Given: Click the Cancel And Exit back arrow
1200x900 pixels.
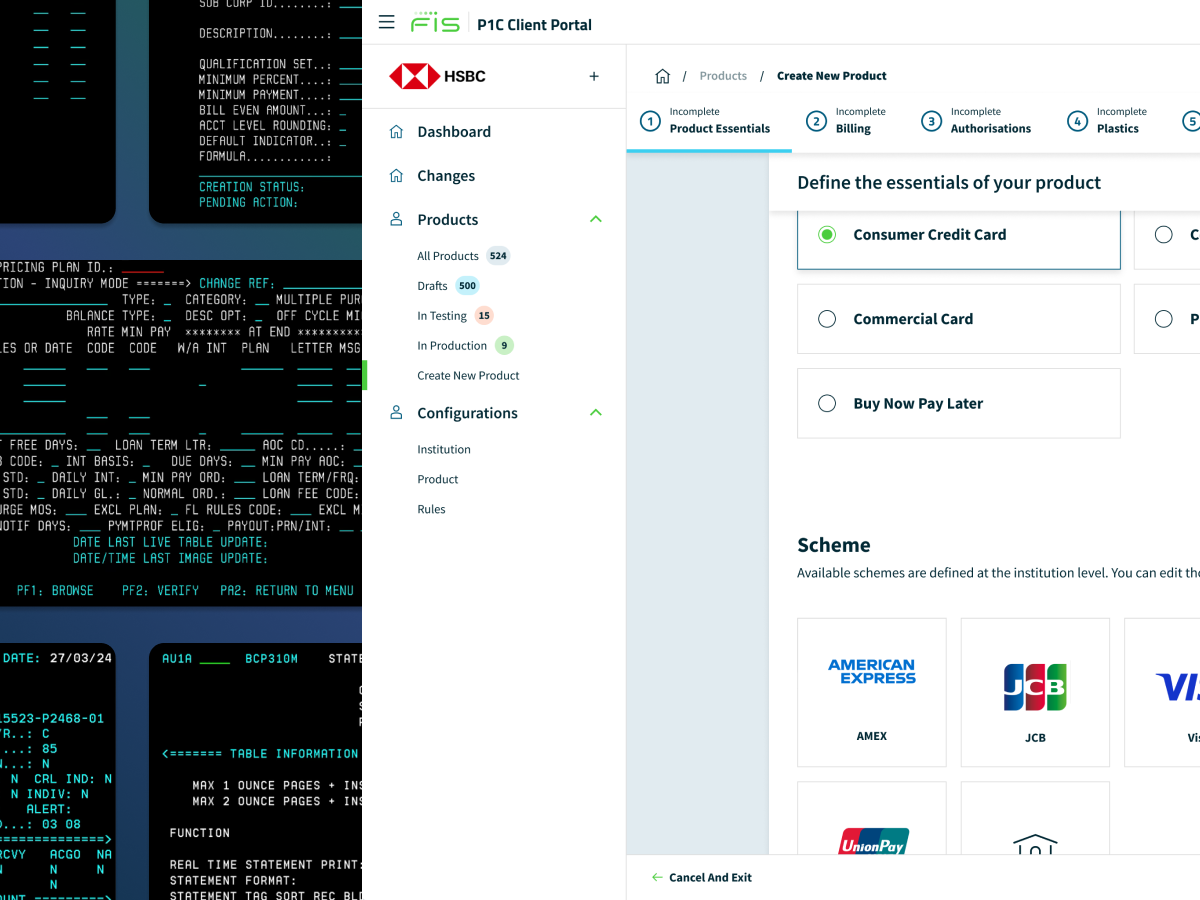Looking at the screenshot, I should pyautogui.click(x=657, y=877).
